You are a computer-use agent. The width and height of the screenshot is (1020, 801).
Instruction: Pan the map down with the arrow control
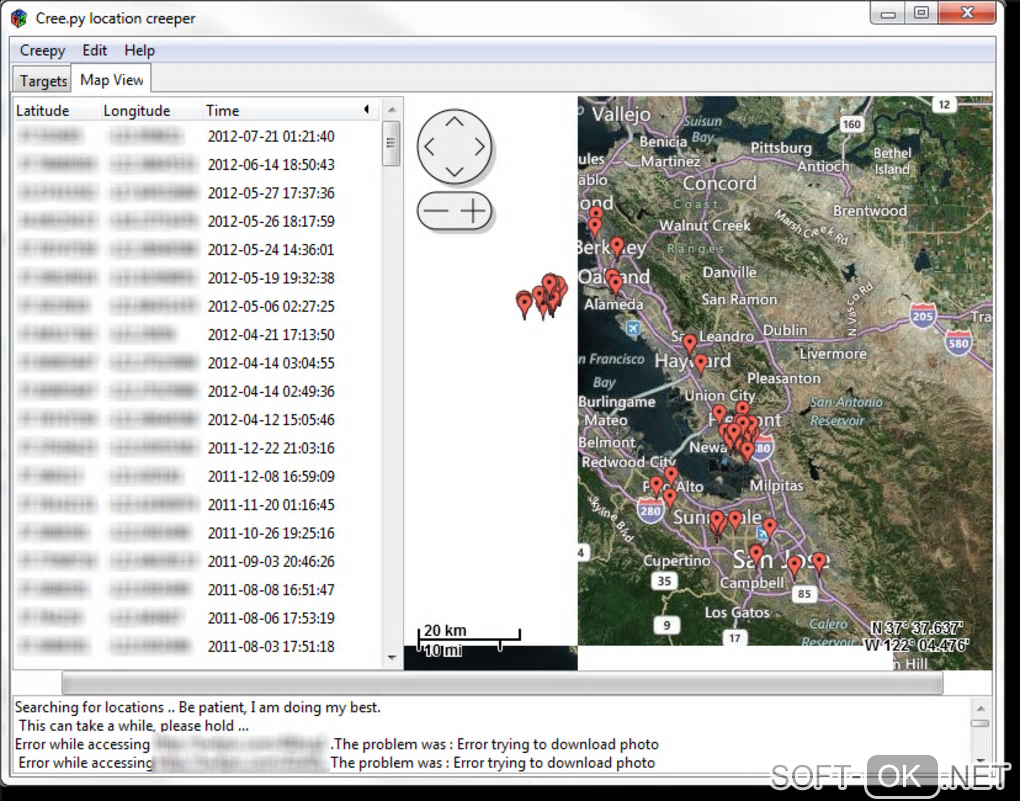455,171
